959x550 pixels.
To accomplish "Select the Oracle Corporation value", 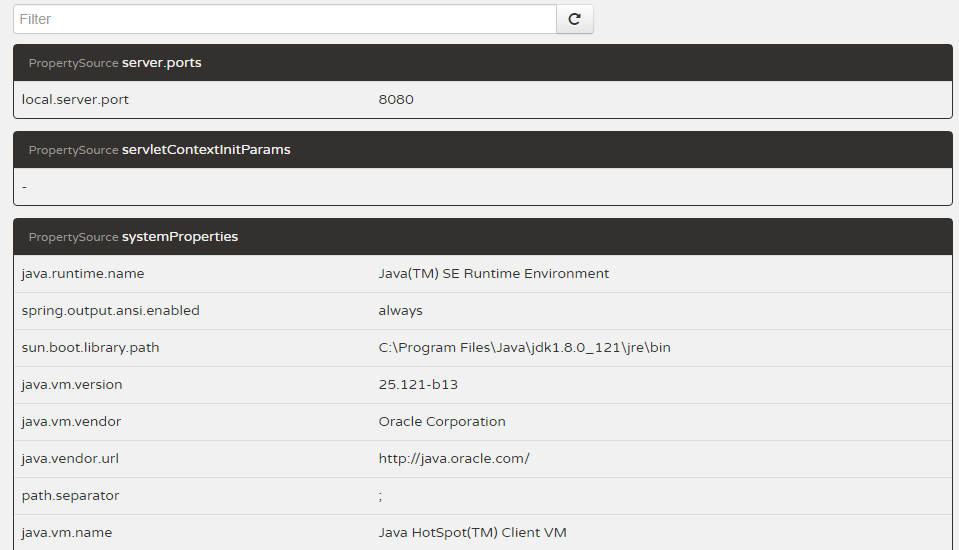I will [x=442, y=422].
